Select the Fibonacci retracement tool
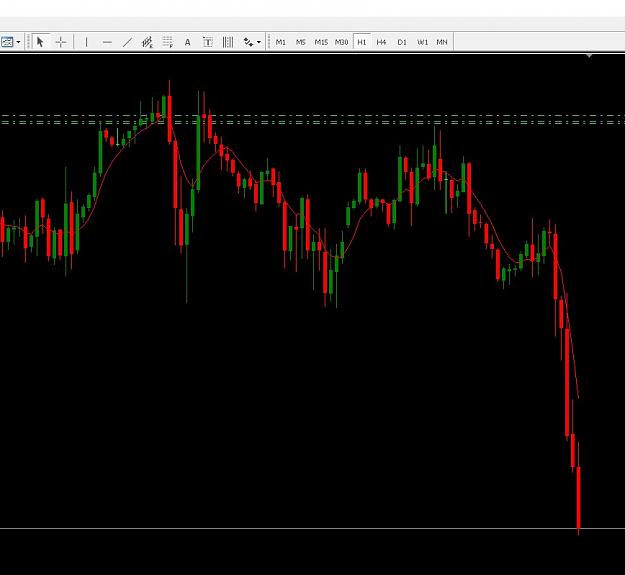The width and height of the screenshot is (625, 575). [168, 42]
